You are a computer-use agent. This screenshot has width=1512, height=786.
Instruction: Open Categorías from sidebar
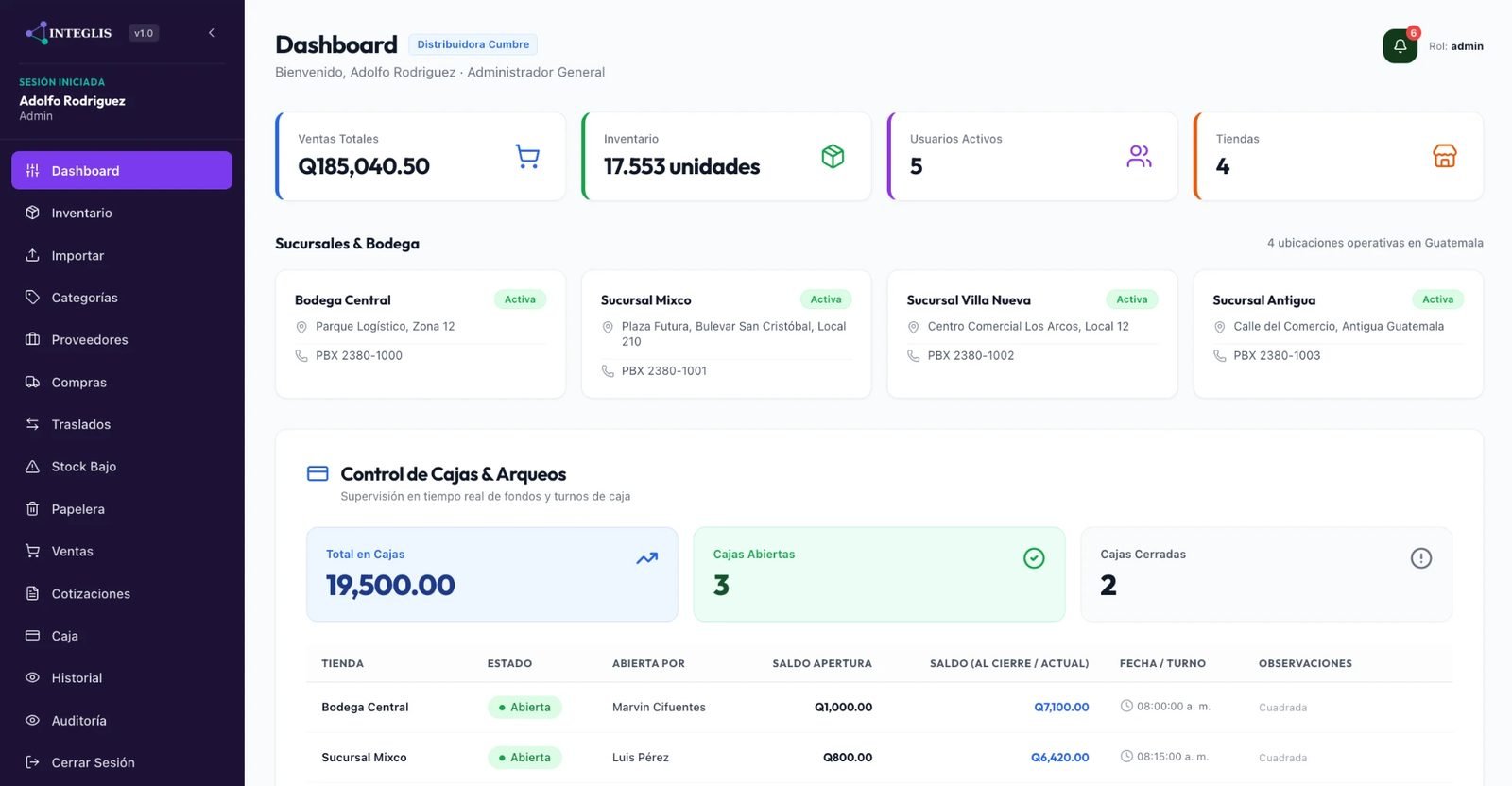122,298
